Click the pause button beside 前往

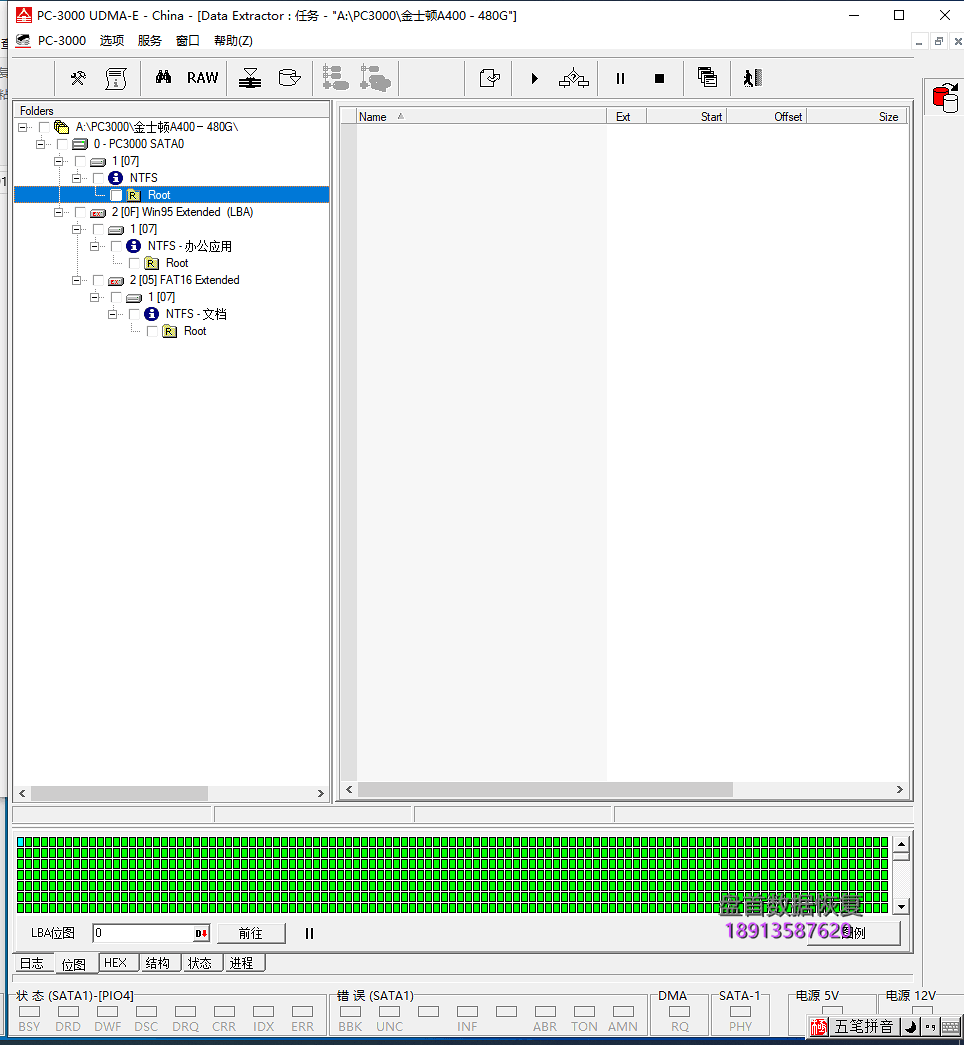(x=309, y=933)
